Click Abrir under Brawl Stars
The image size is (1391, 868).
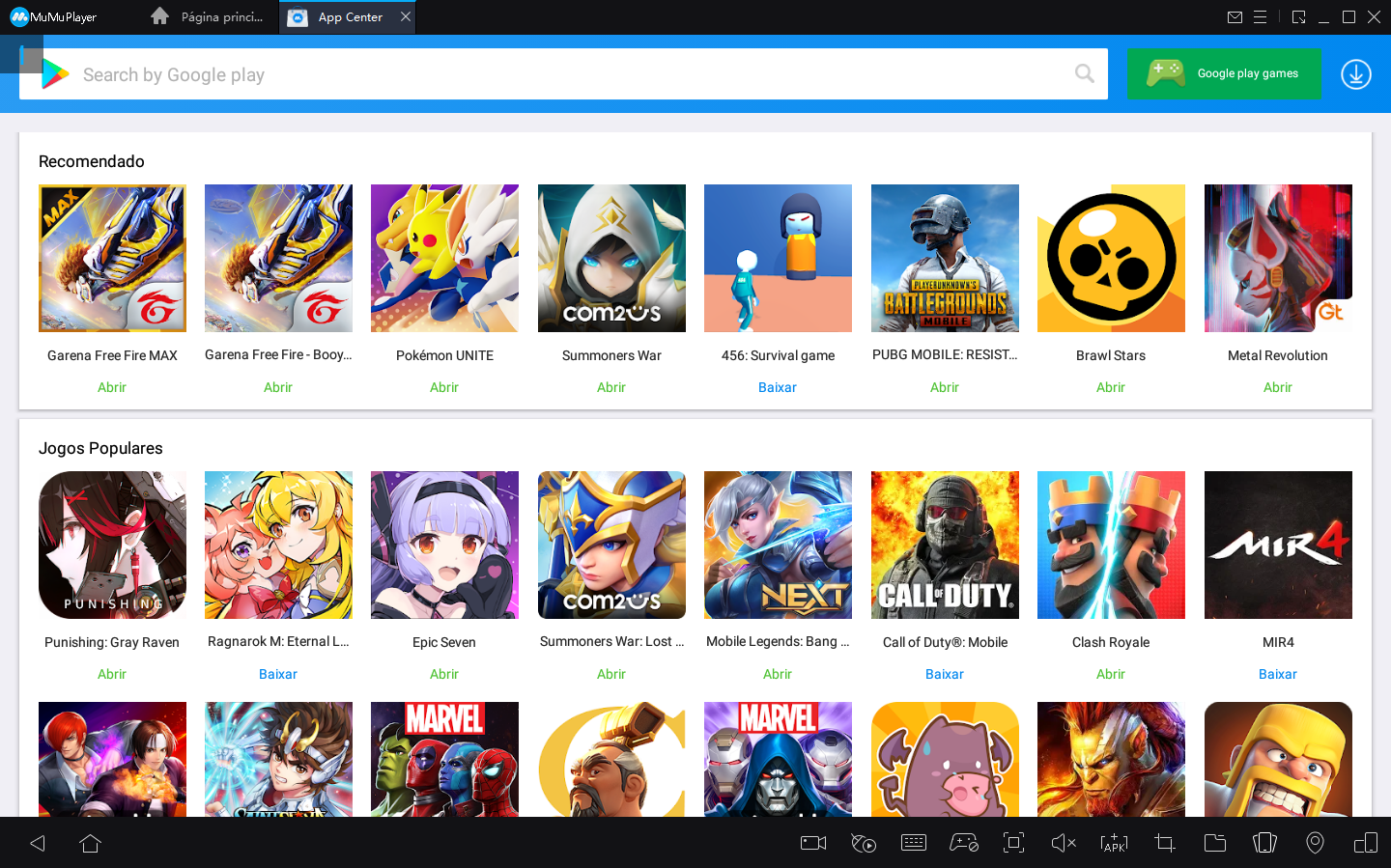tap(1110, 387)
